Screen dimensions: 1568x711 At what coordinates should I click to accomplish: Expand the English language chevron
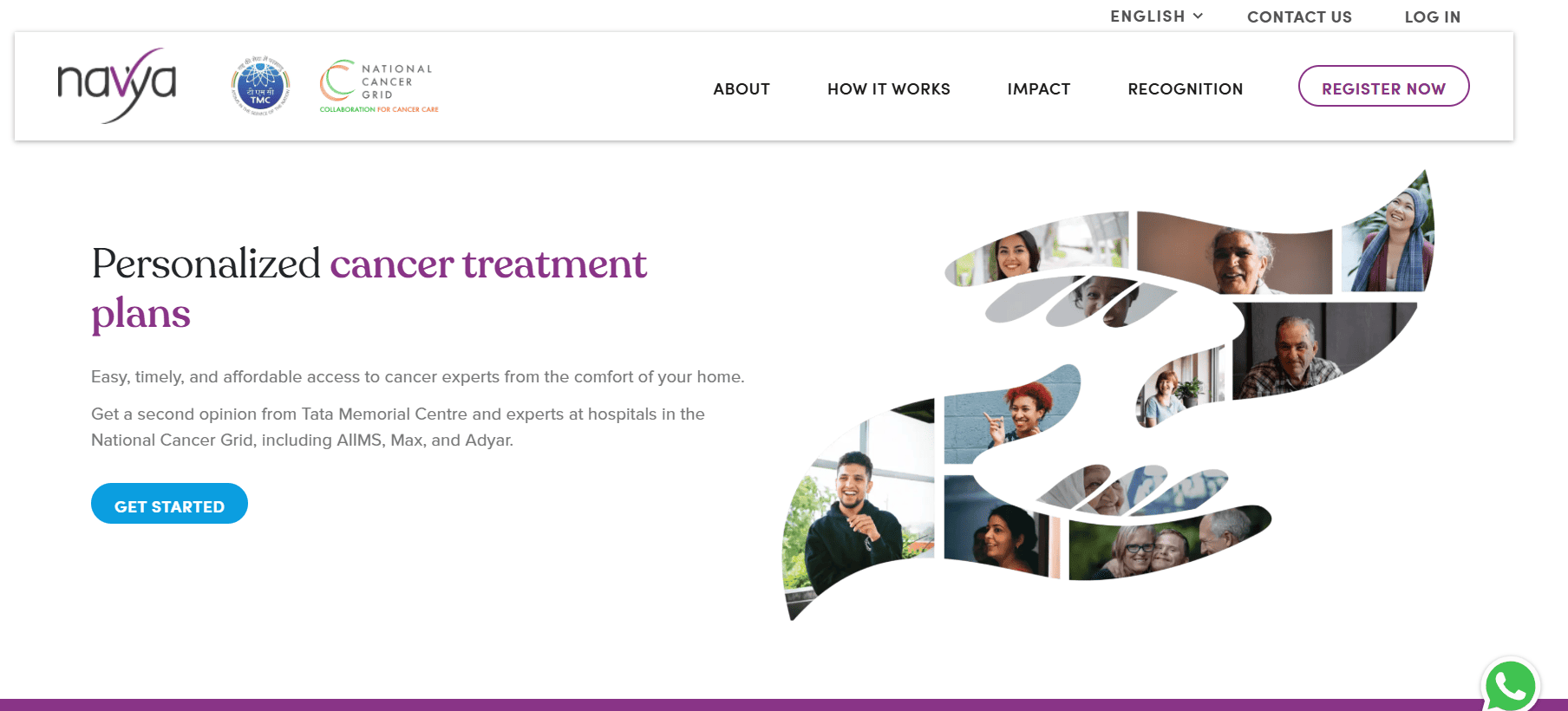[1198, 16]
